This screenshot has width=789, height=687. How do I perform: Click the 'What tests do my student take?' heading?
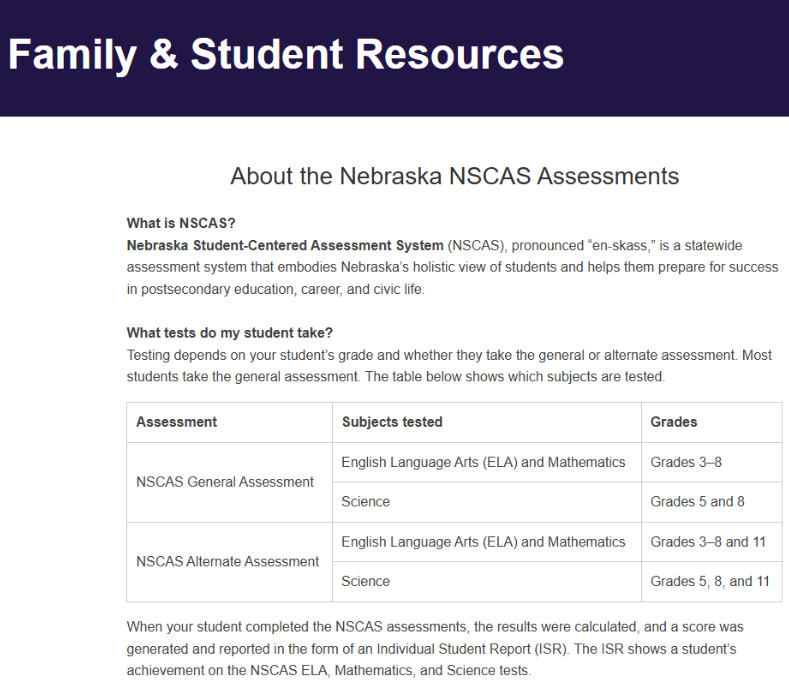pos(230,333)
